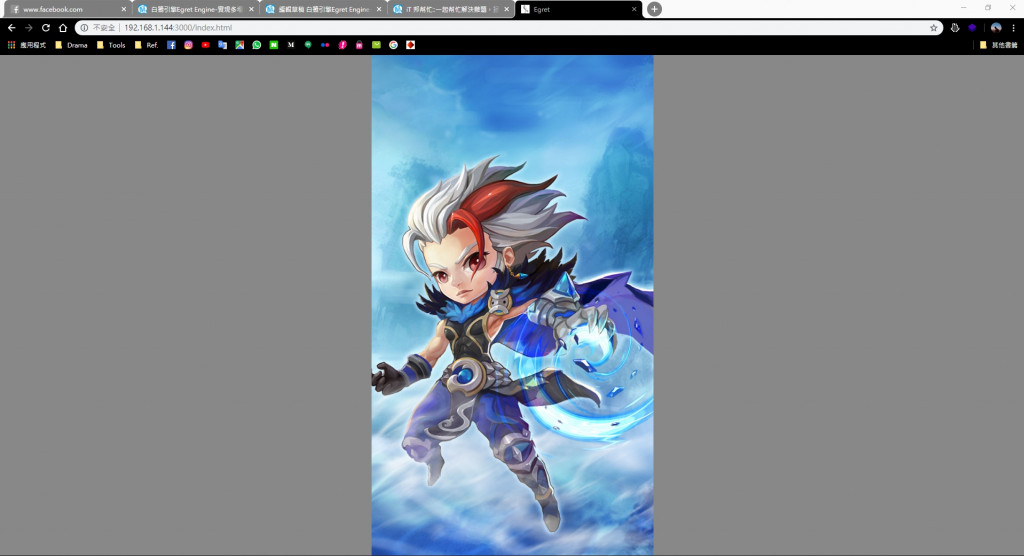Open the browser home page
Viewport: 1024px width, 556px height.
[63, 27]
